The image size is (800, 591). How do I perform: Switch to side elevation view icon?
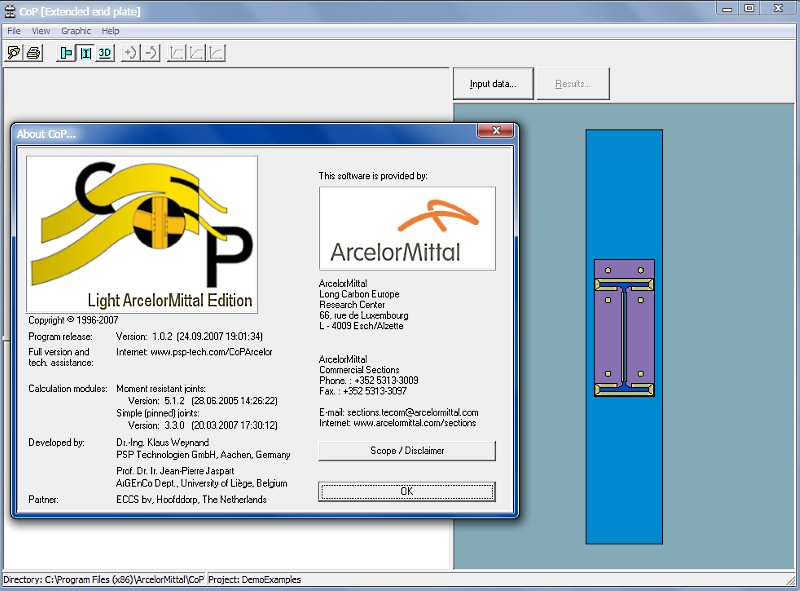point(66,53)
